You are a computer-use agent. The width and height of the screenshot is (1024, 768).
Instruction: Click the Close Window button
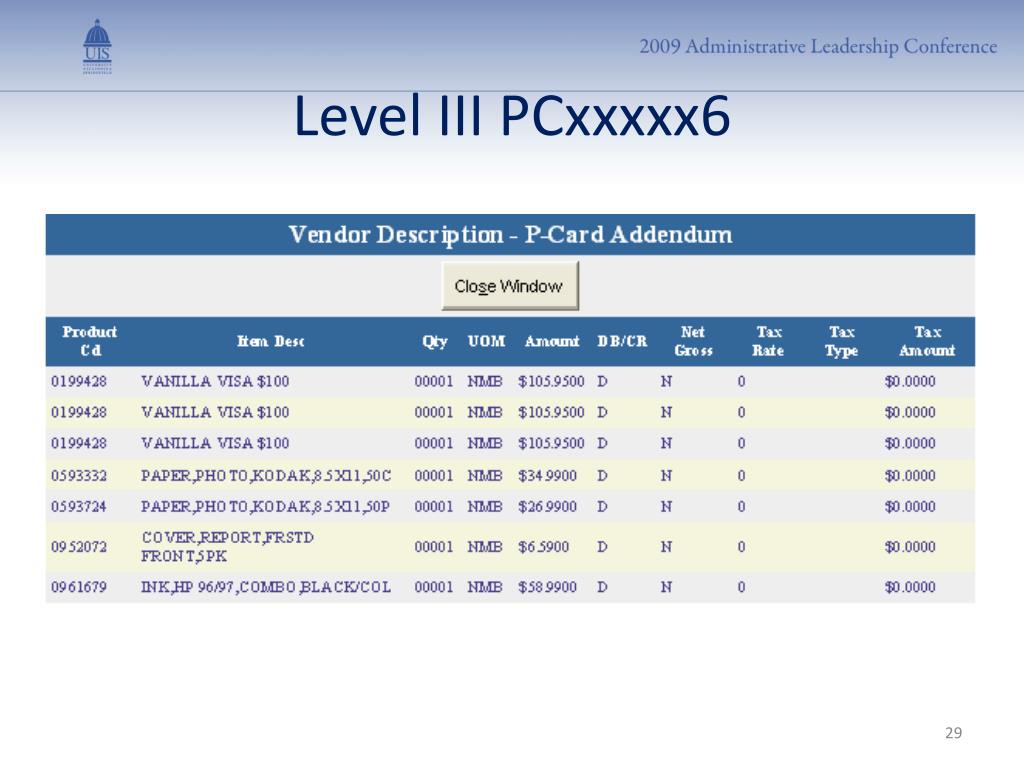510,286
